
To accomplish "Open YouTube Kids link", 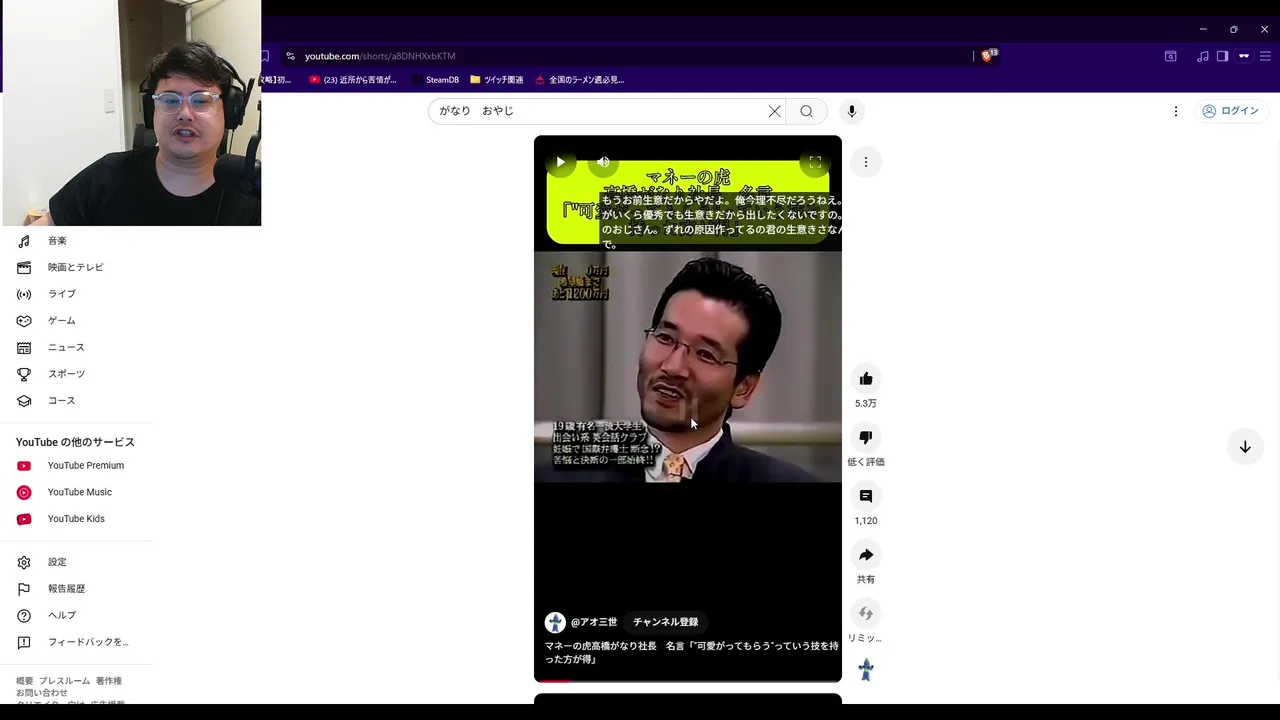I will tap(76, 519).
